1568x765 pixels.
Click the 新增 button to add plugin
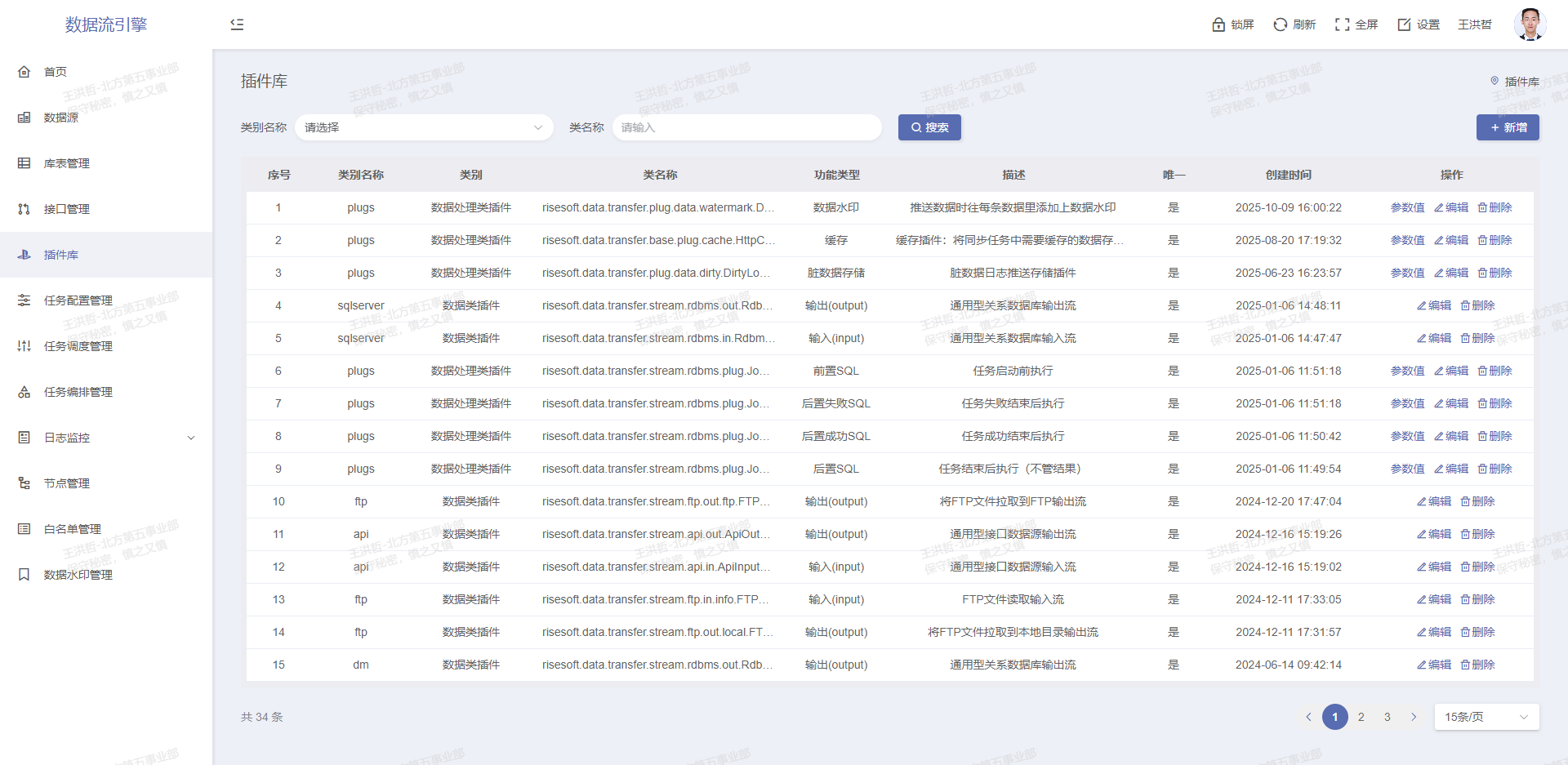[x=1508, y=127]
